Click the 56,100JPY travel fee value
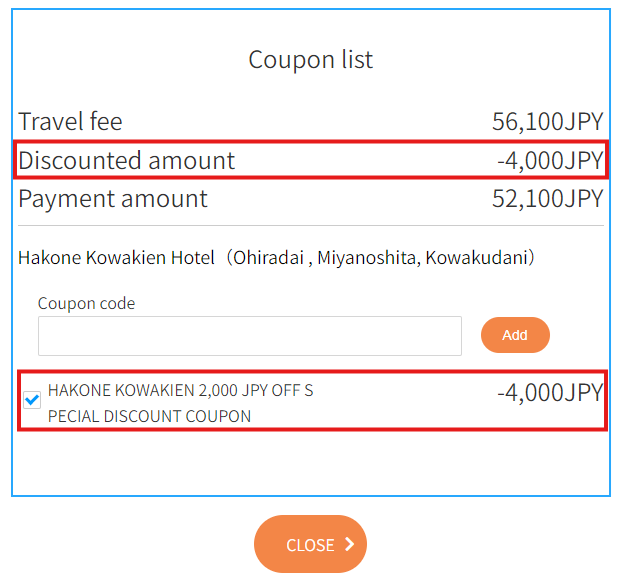The height and width of the screenshot is (579, 622). (x=547, y=122)
